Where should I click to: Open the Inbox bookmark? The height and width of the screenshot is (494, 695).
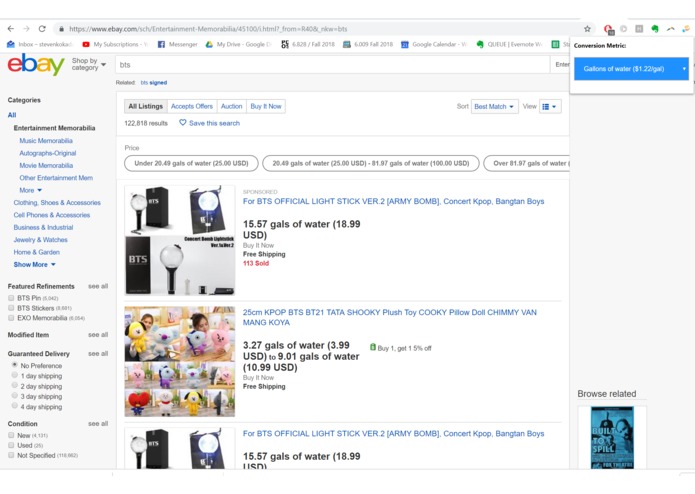[39, 44]
